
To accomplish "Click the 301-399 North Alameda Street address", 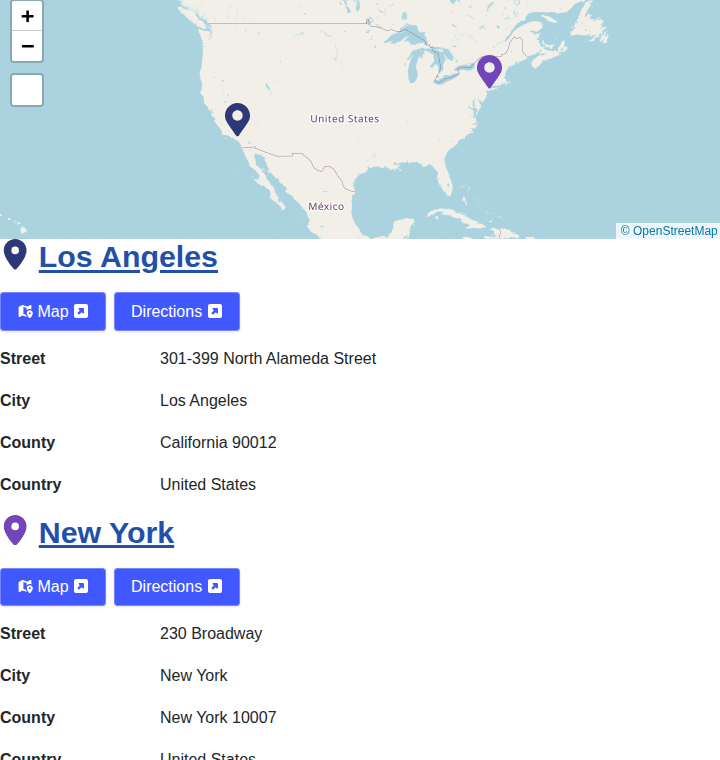I will click(x=268, y=358).
